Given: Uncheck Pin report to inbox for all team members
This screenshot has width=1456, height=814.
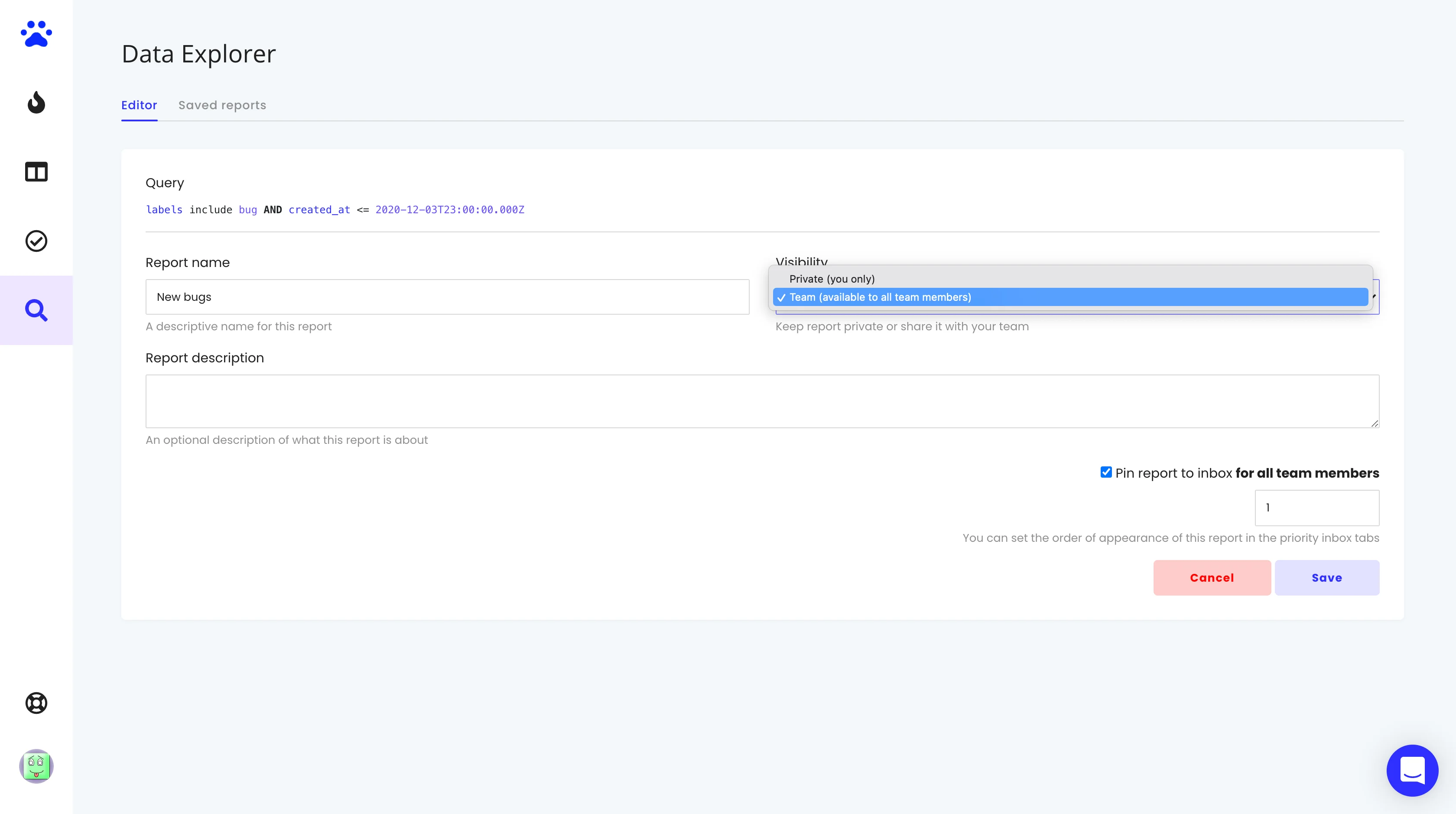Looking at the screenshot, I should click(x=1105, y=472).
